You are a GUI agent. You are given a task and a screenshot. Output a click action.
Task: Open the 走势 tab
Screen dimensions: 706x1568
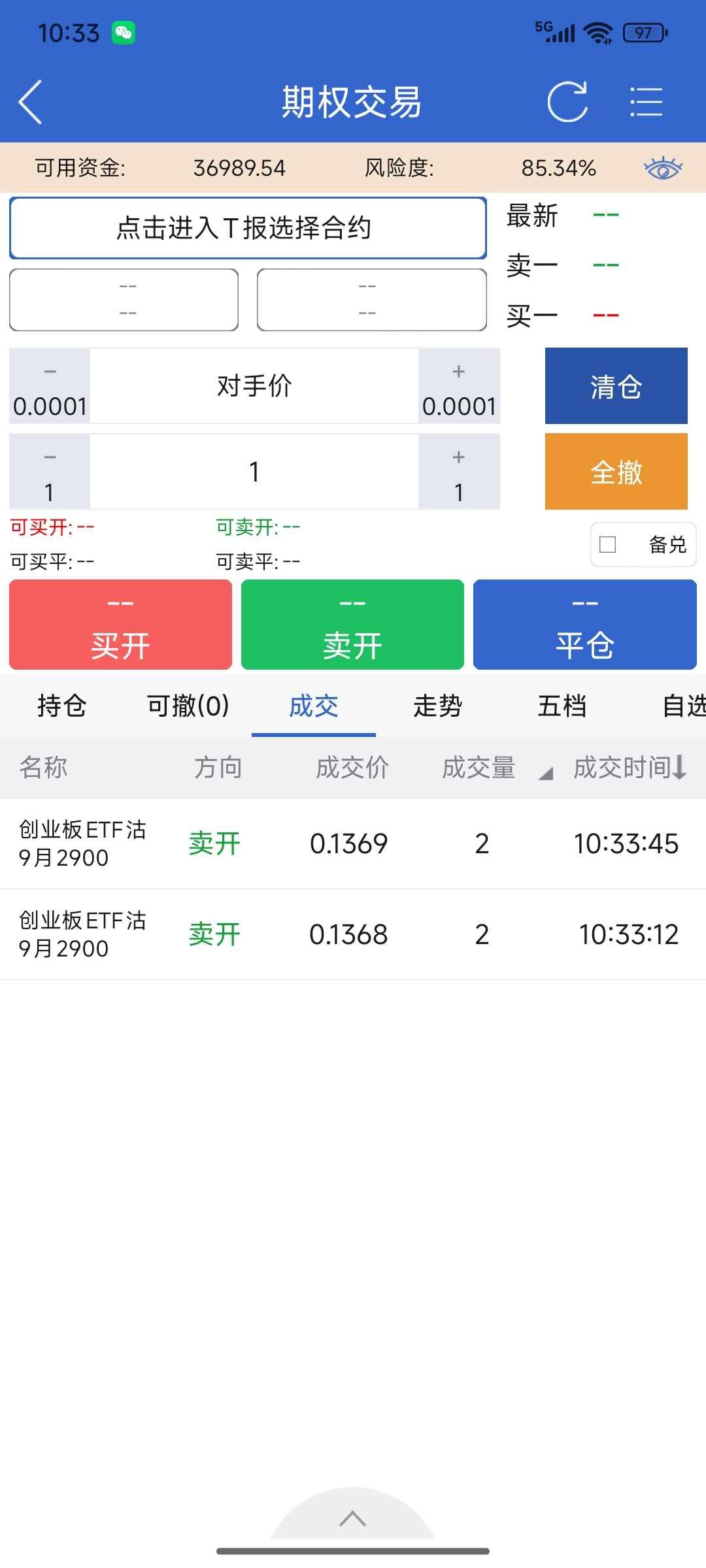(437, 706)
